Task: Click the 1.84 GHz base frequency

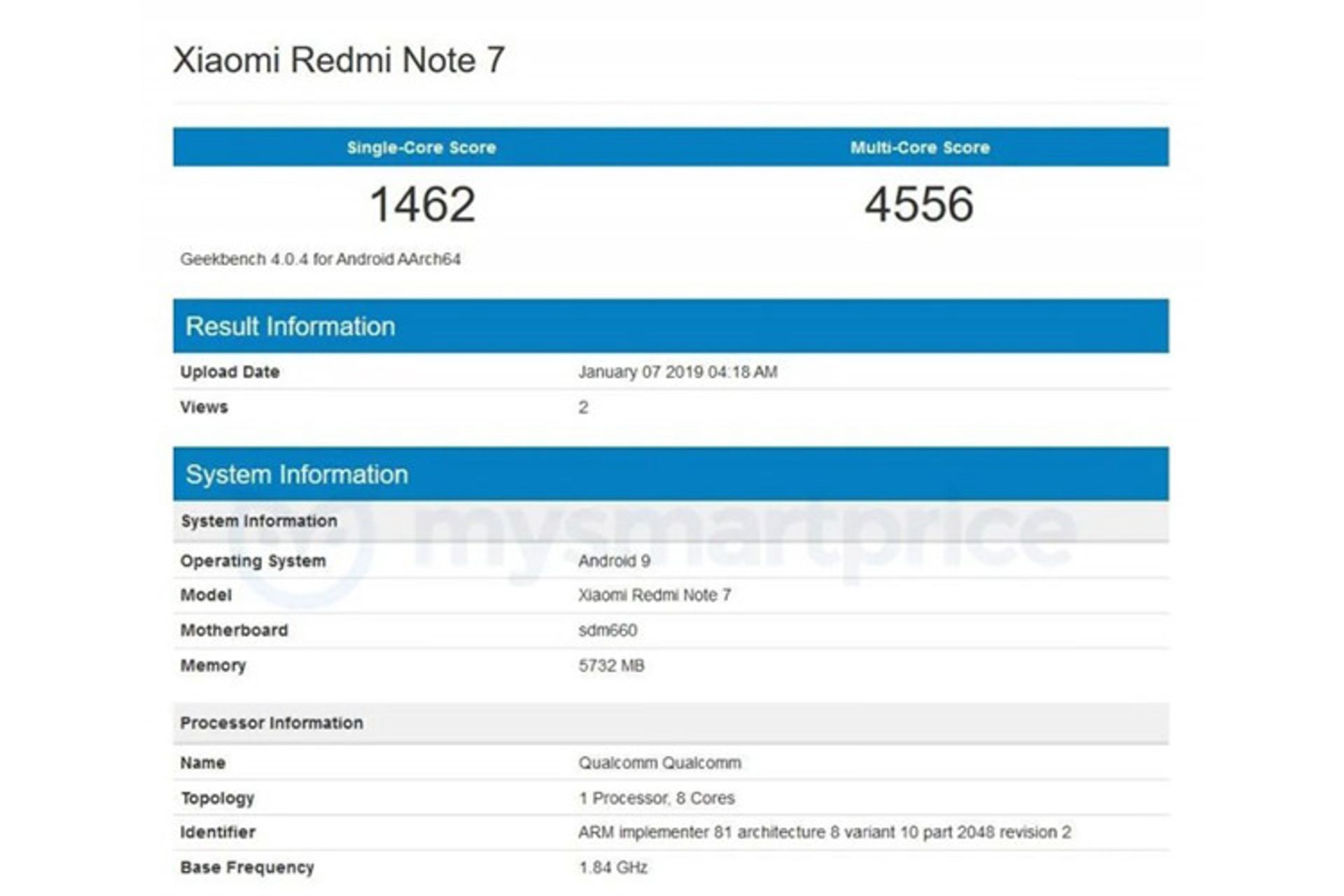Action: pos(612,867)
